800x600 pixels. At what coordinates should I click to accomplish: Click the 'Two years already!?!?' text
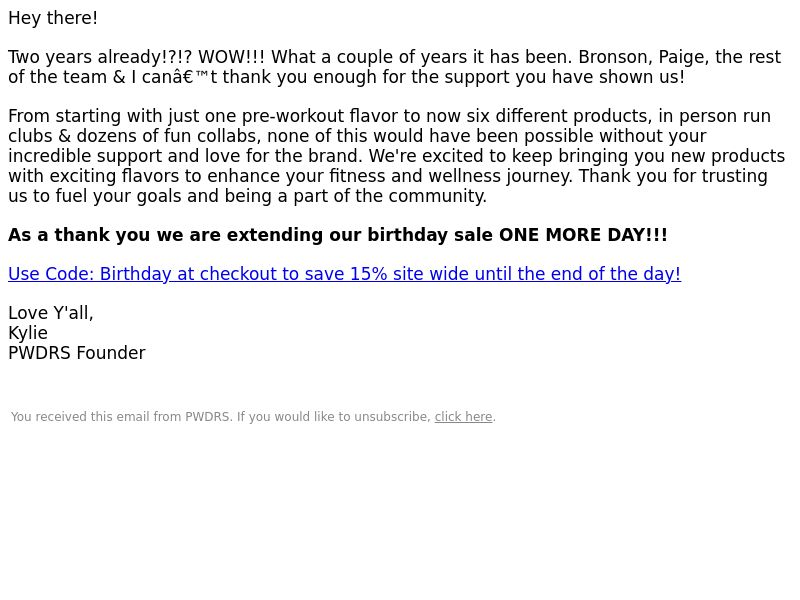[x=101, y=57]
